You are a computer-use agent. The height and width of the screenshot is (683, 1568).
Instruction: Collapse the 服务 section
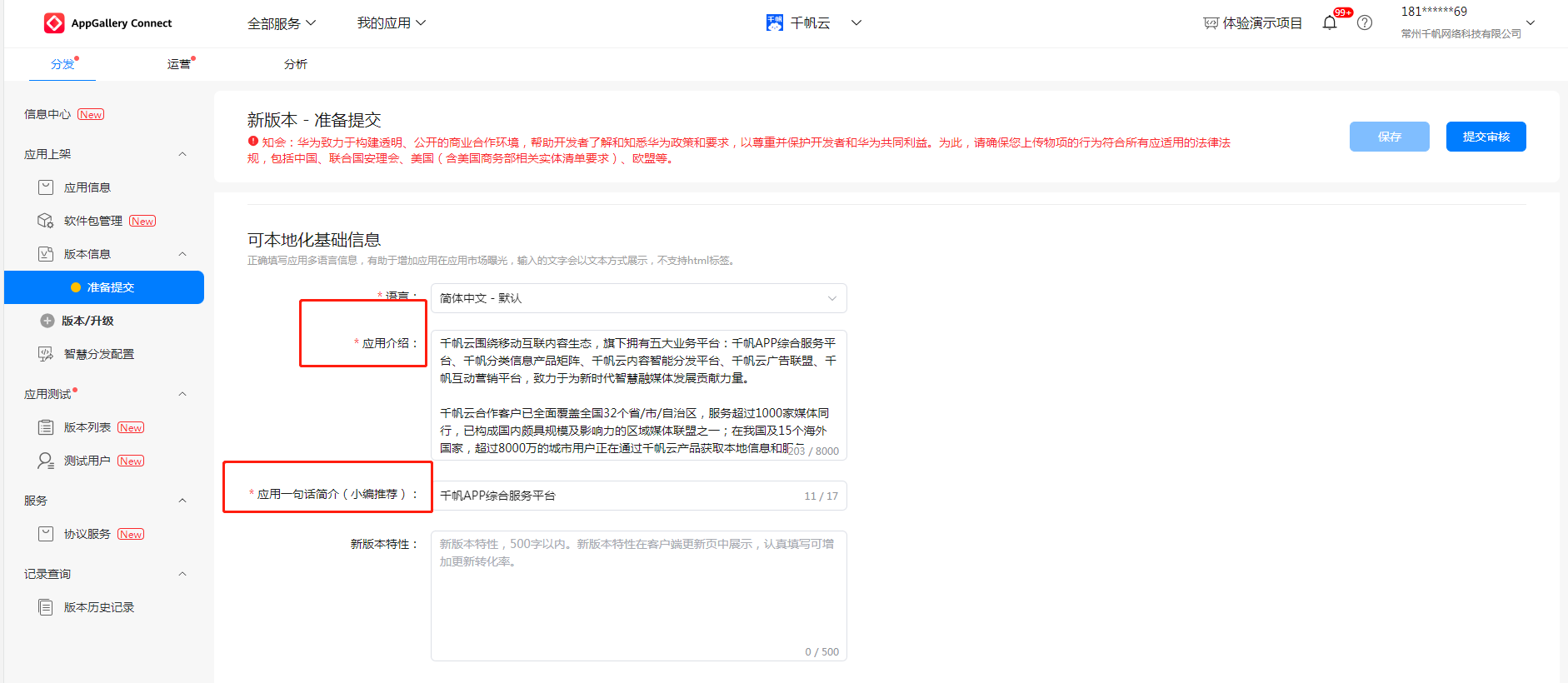182,501
